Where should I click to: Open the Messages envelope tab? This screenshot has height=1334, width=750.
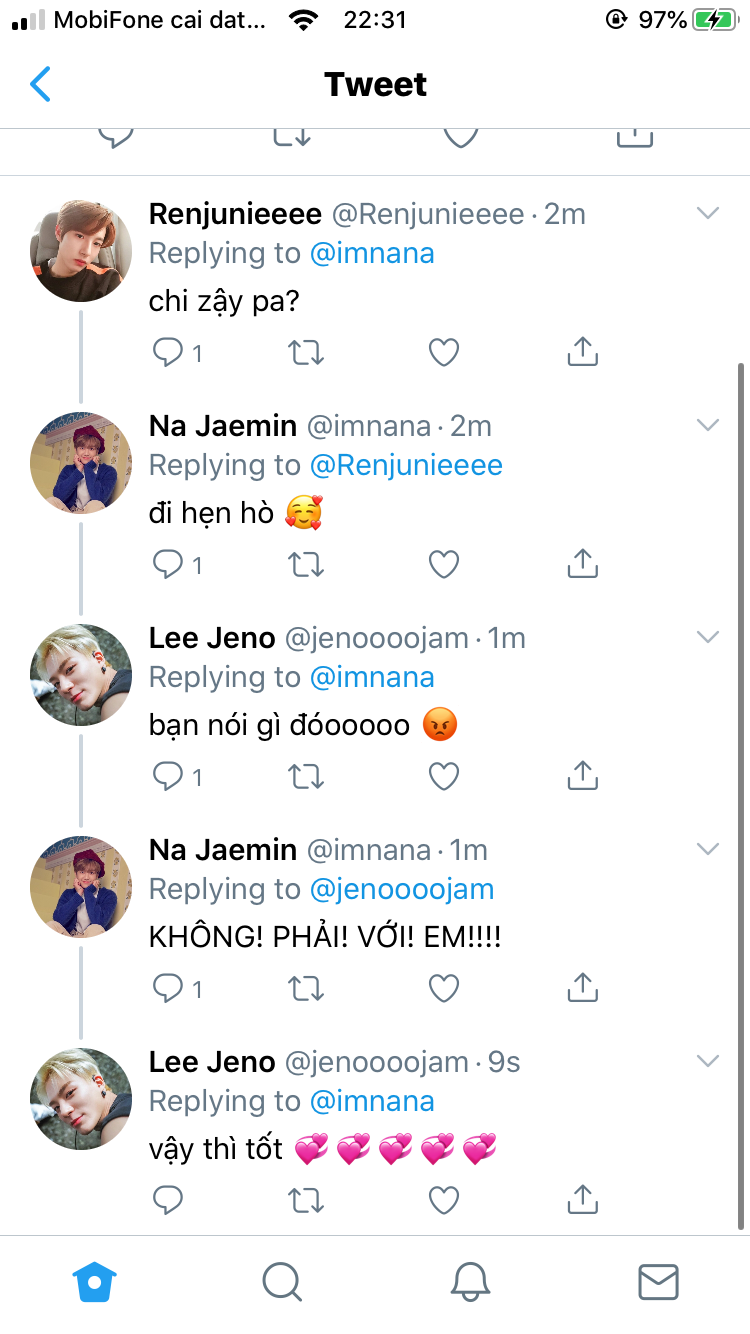coord(658,1281)
